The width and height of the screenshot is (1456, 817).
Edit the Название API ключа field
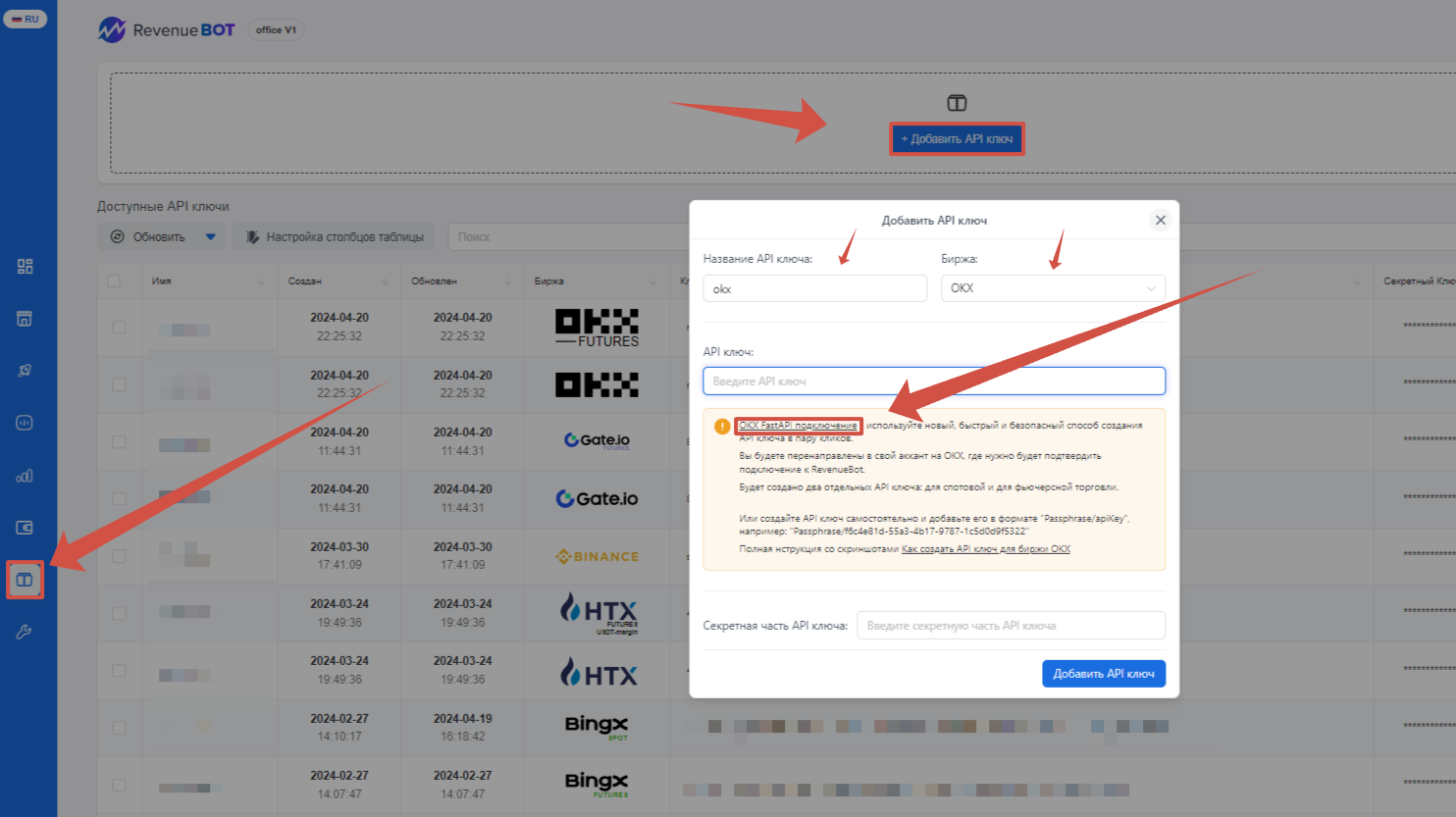814,288
